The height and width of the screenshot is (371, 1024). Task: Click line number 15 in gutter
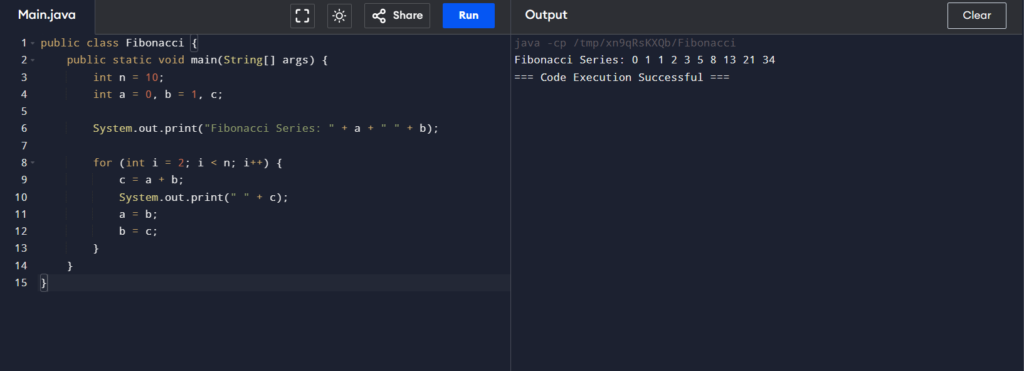pyautogui.click(x=20, y=282)
